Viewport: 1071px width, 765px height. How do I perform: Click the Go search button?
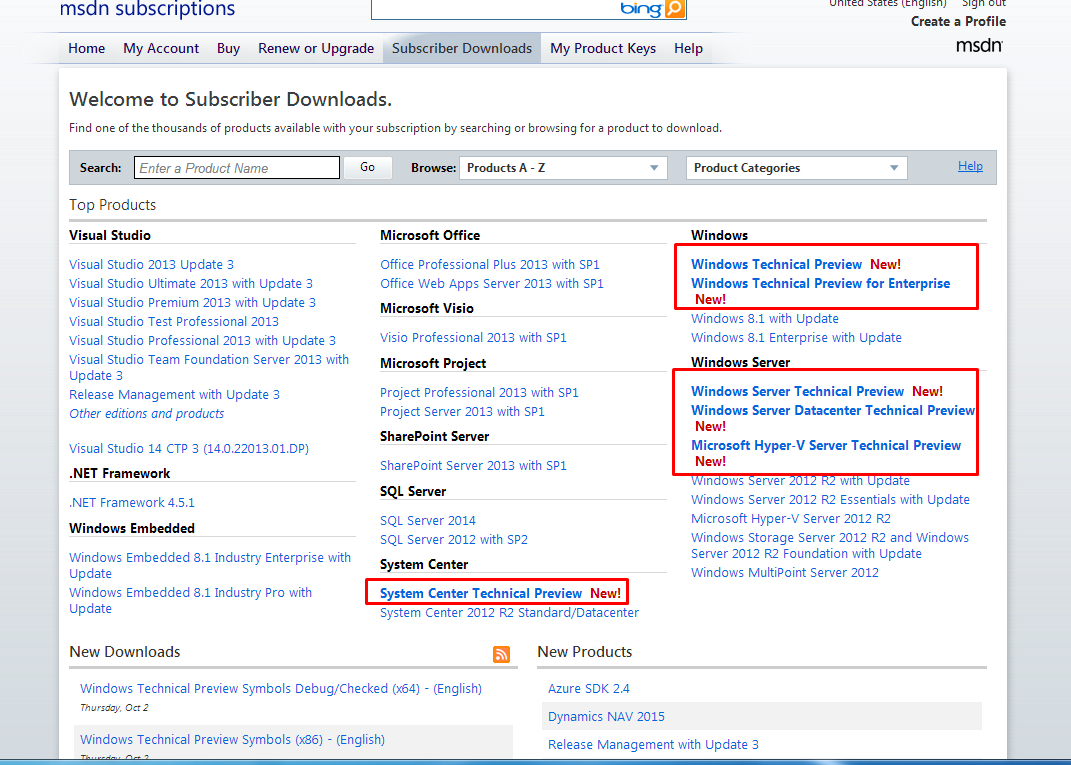367,167
